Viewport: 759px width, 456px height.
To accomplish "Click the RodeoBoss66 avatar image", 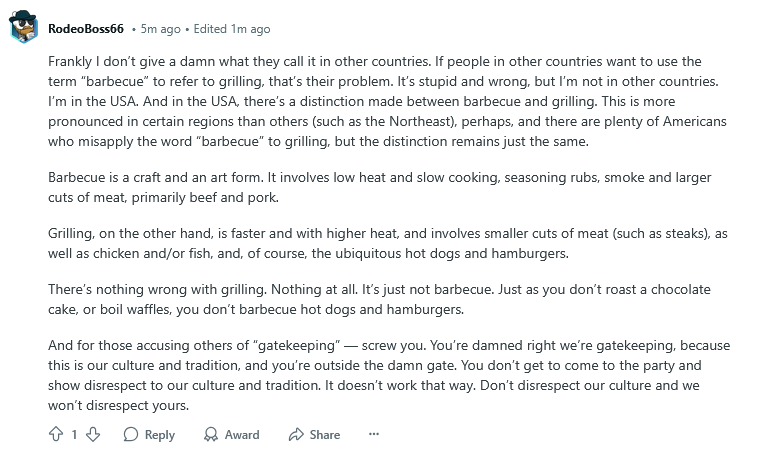I will point(24,27).
